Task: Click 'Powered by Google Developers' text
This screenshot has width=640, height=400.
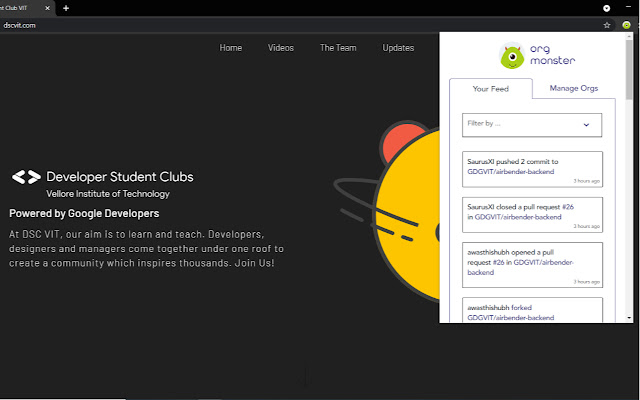Action: [84, 213]
